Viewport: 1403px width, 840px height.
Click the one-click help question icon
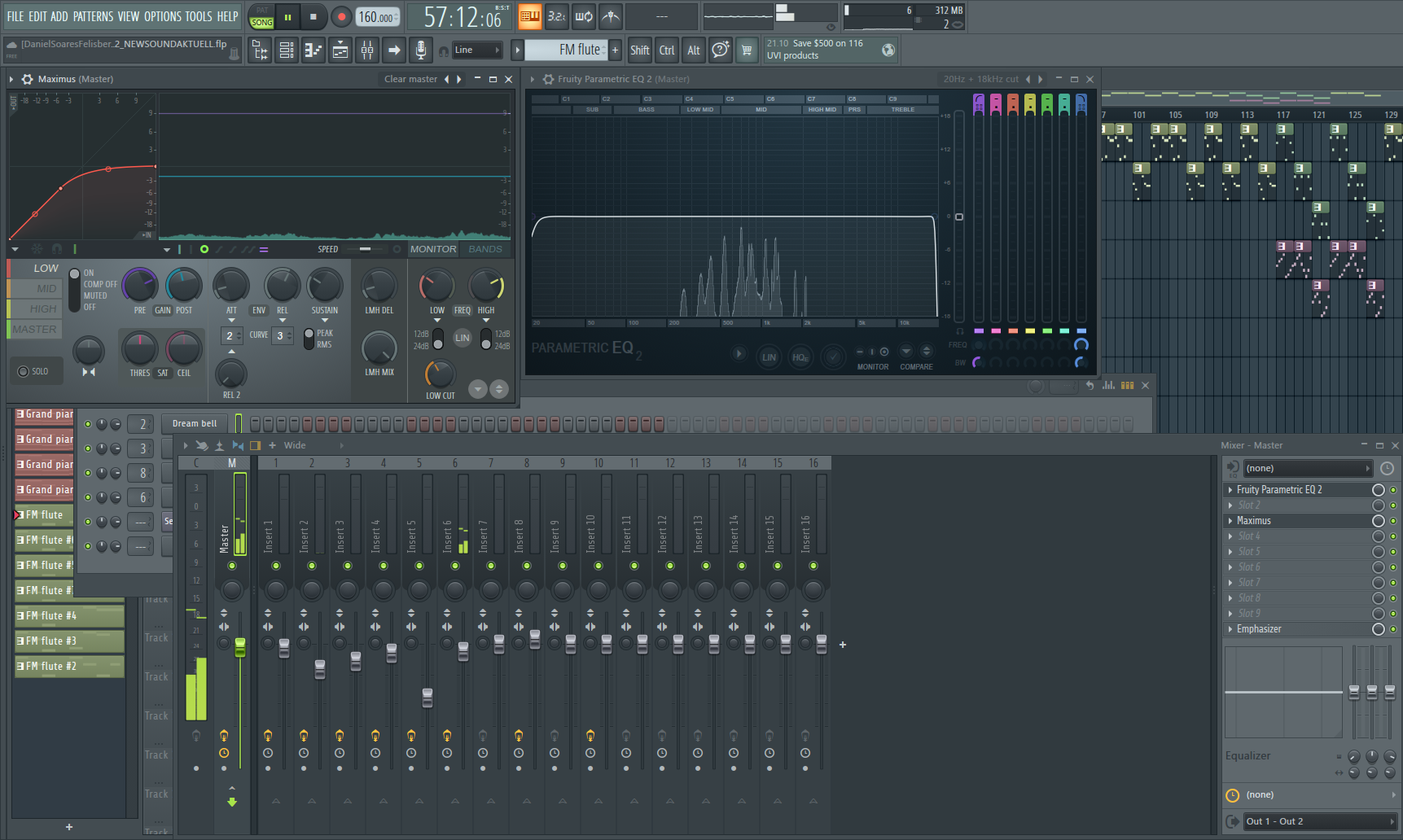pyautogui.click(x=720, y=50)
